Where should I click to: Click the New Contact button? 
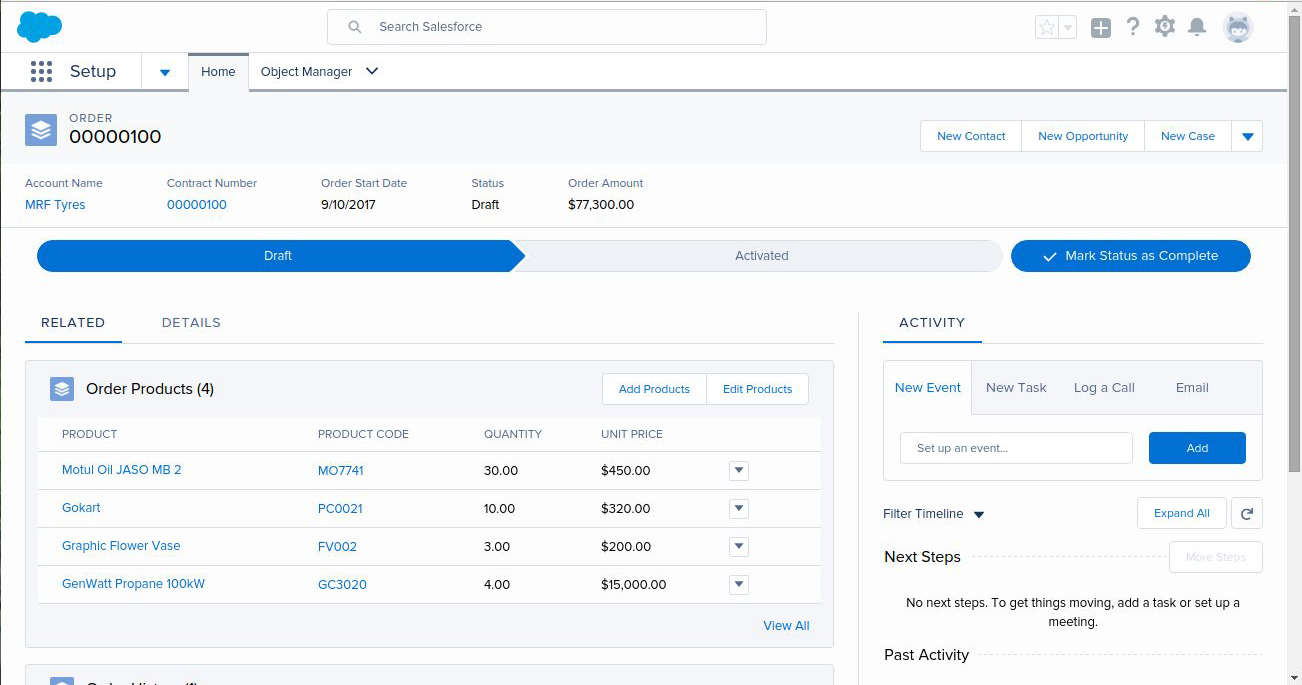click(971, 136)
